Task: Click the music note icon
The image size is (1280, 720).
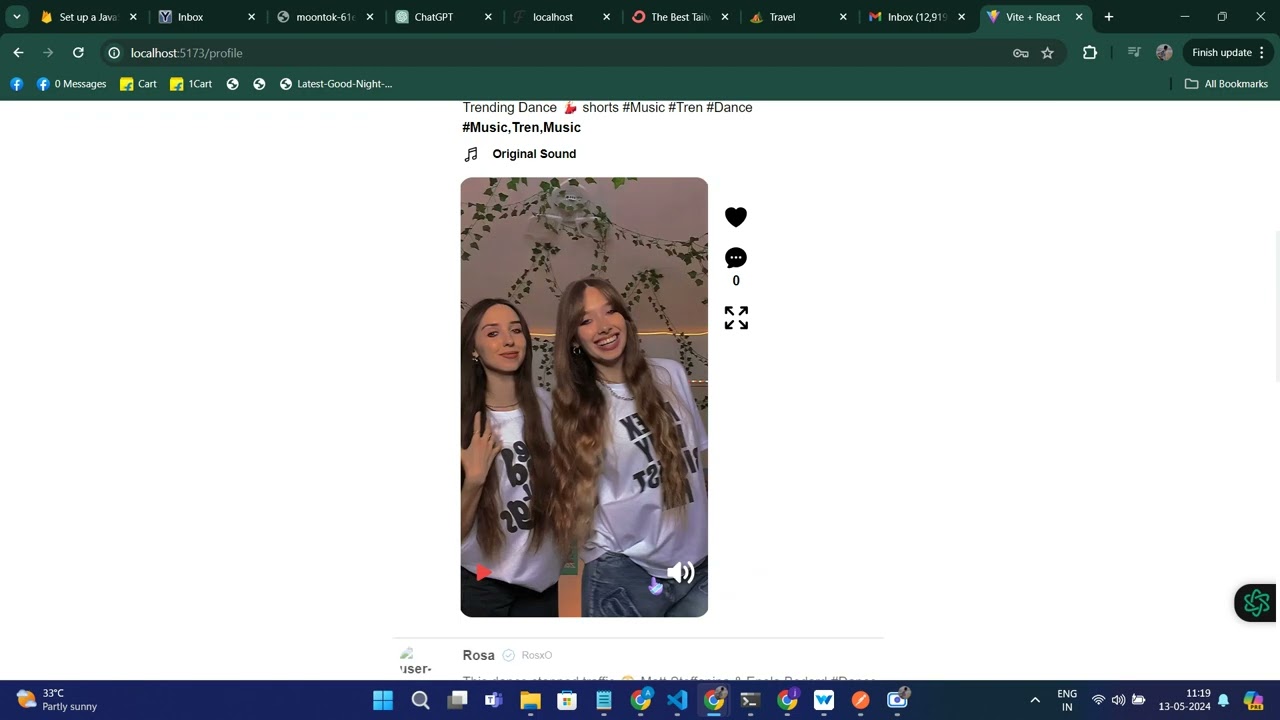Action: tap(471, 154)
